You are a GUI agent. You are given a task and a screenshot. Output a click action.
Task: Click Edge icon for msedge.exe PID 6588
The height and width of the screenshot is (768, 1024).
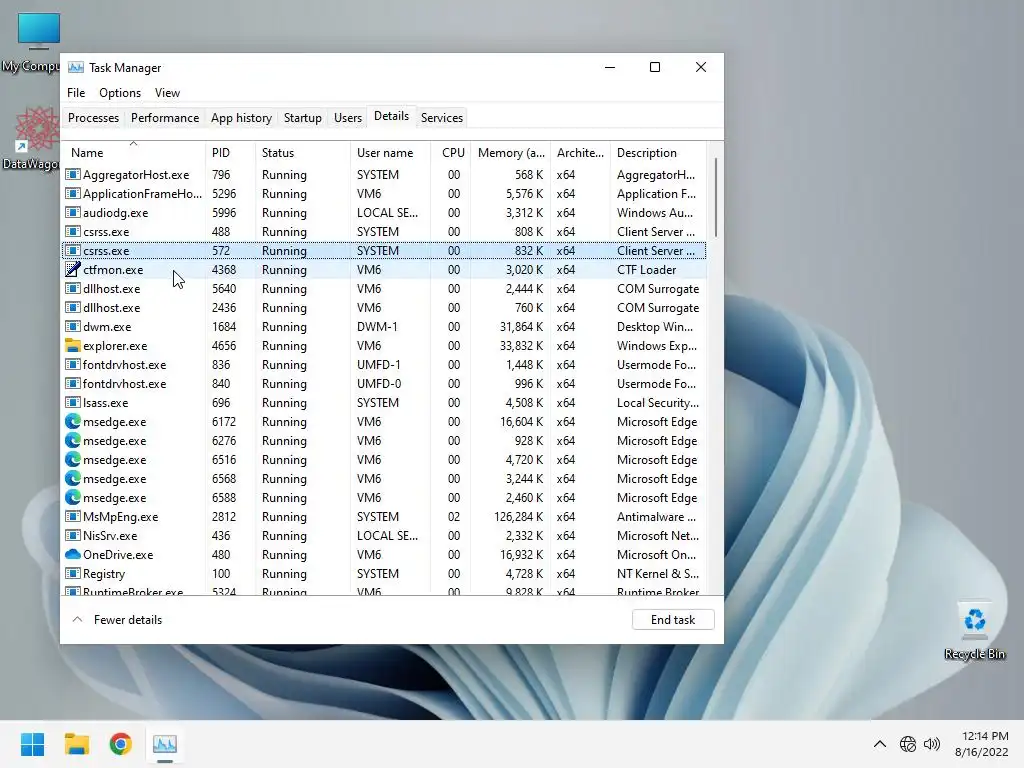point(72,498)
